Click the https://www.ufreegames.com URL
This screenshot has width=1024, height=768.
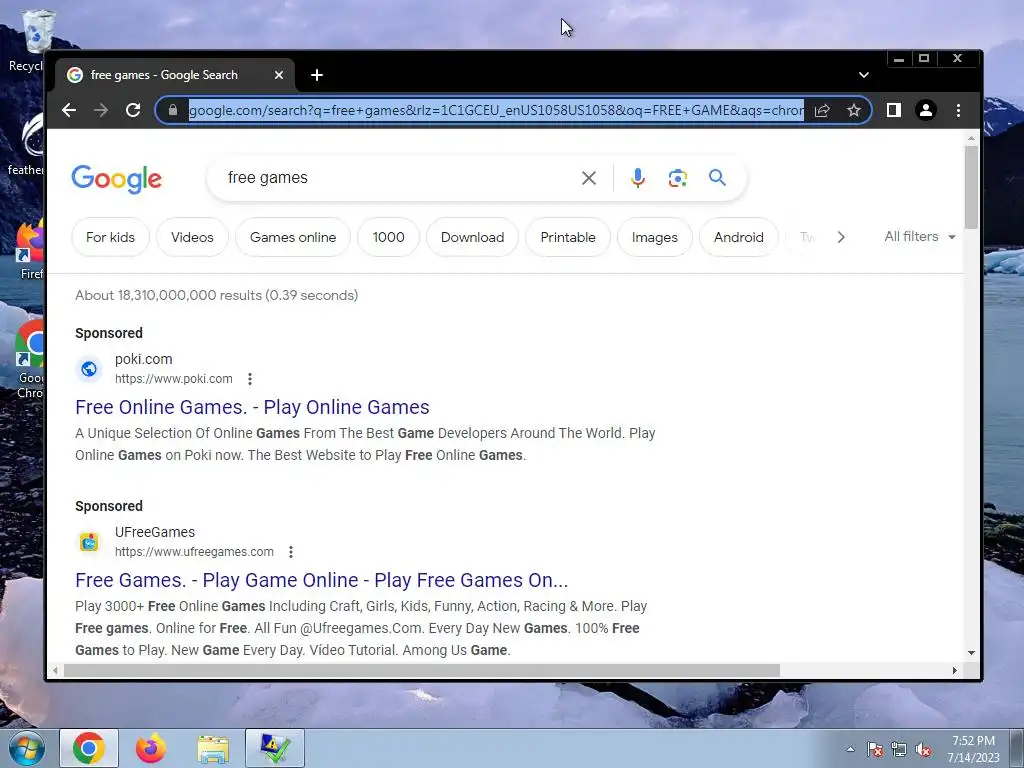194,552
